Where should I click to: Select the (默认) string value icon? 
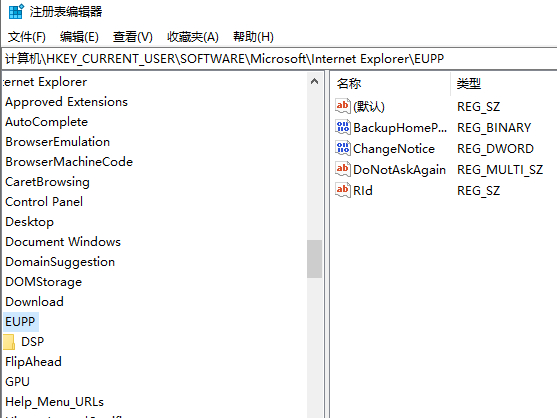343,106
